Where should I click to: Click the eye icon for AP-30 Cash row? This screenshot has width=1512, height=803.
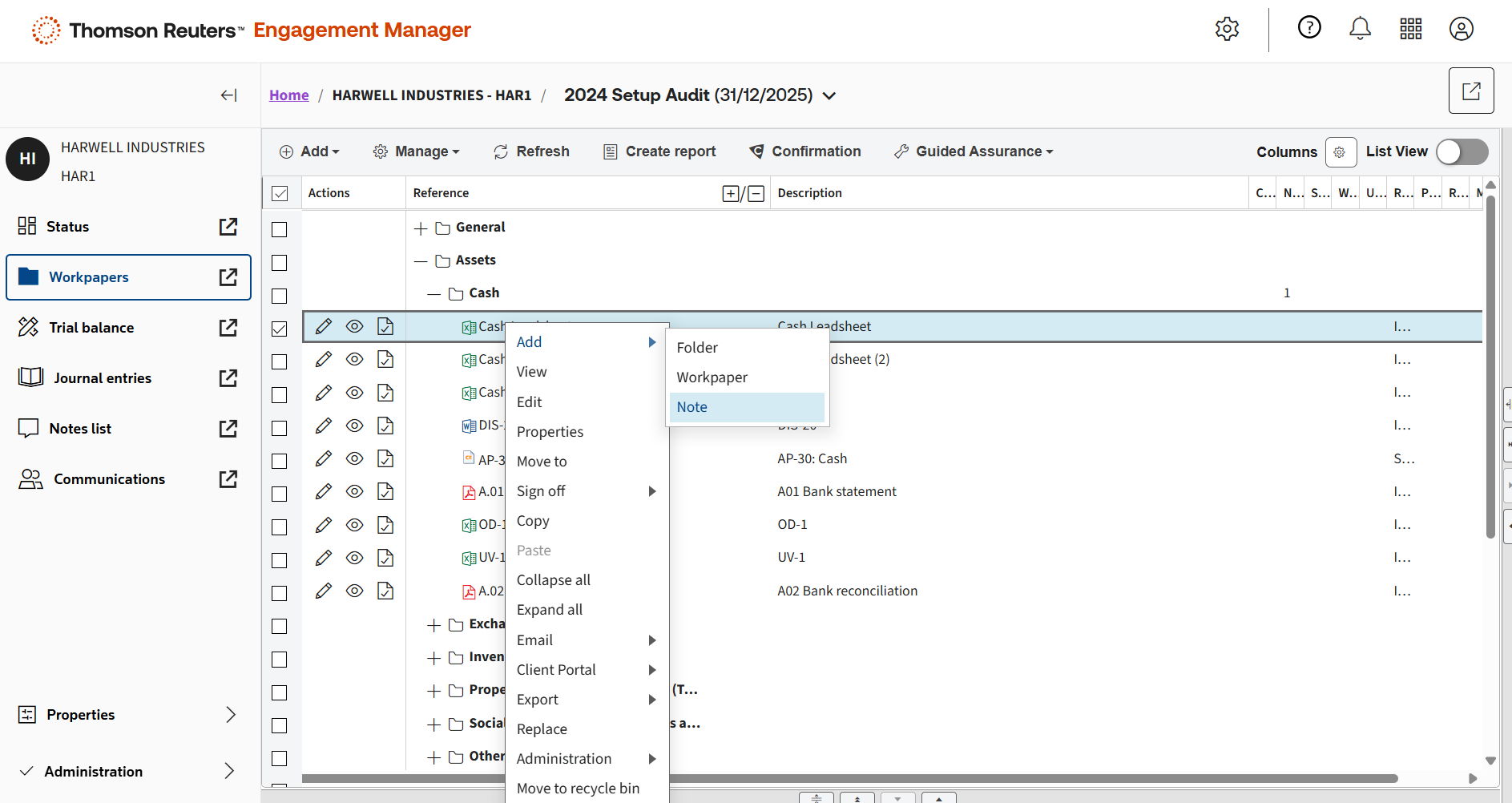point(354,459)
